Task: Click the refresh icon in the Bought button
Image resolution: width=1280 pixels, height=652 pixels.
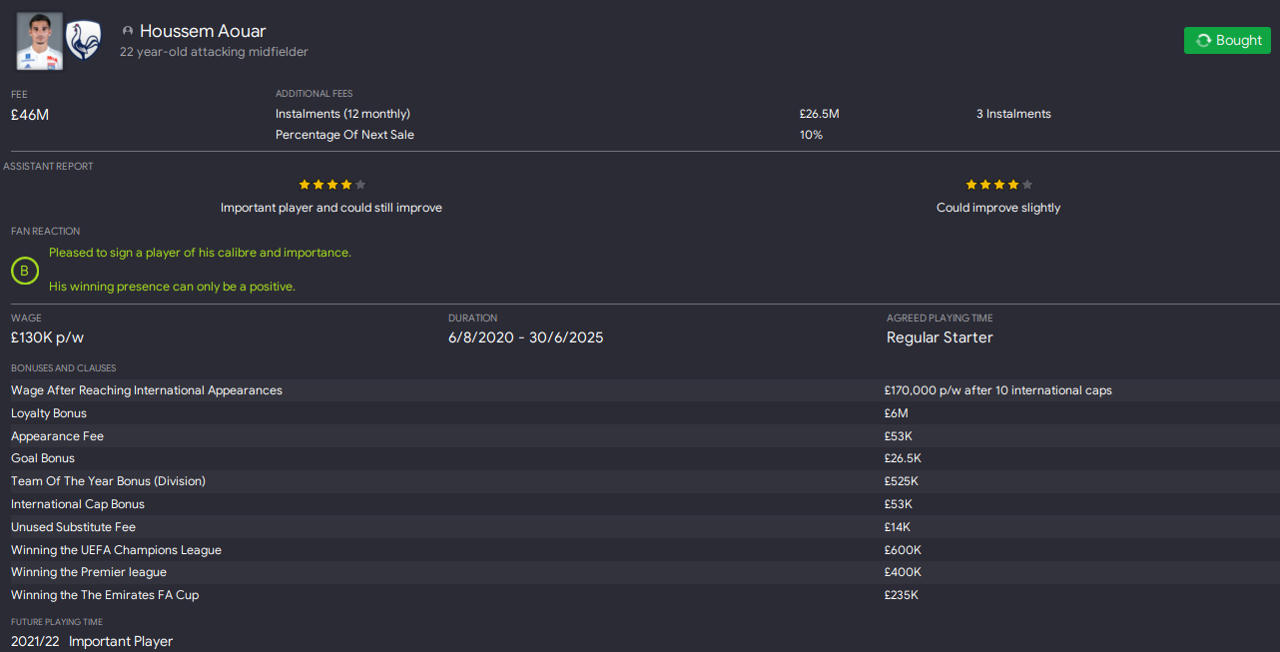Action: click(x=1203, y=41)
